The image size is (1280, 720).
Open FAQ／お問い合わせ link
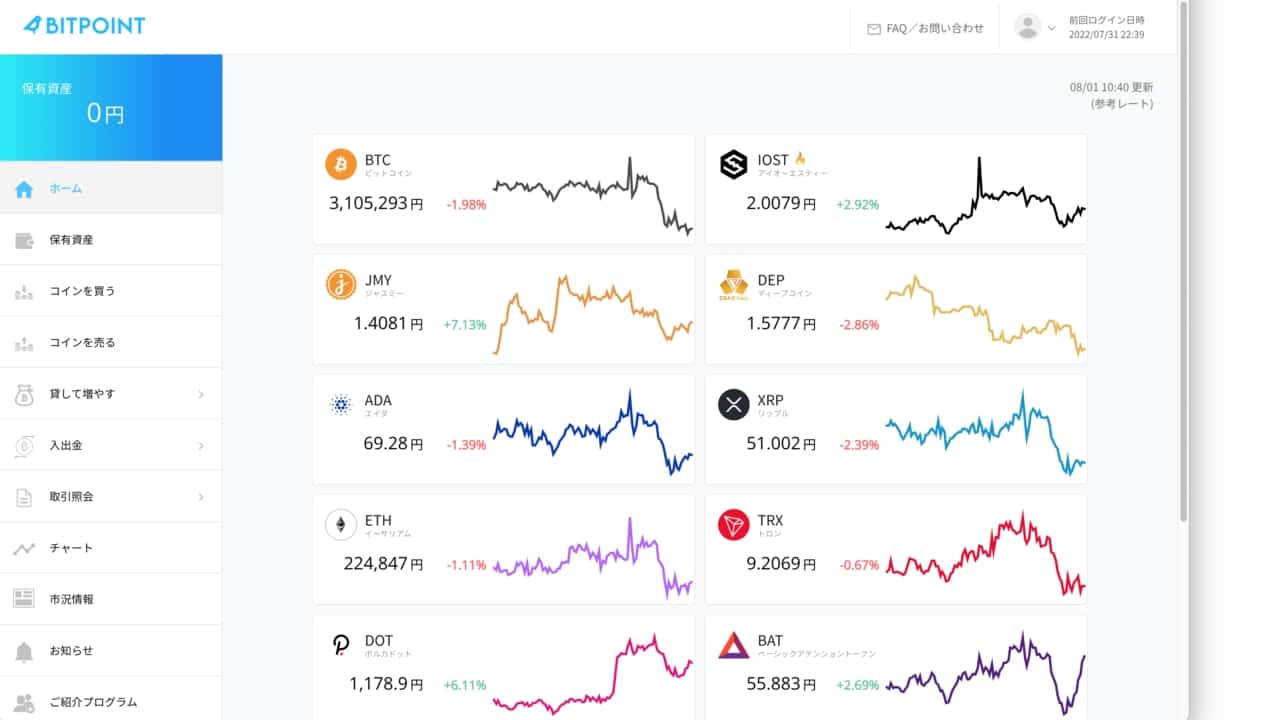925,28
